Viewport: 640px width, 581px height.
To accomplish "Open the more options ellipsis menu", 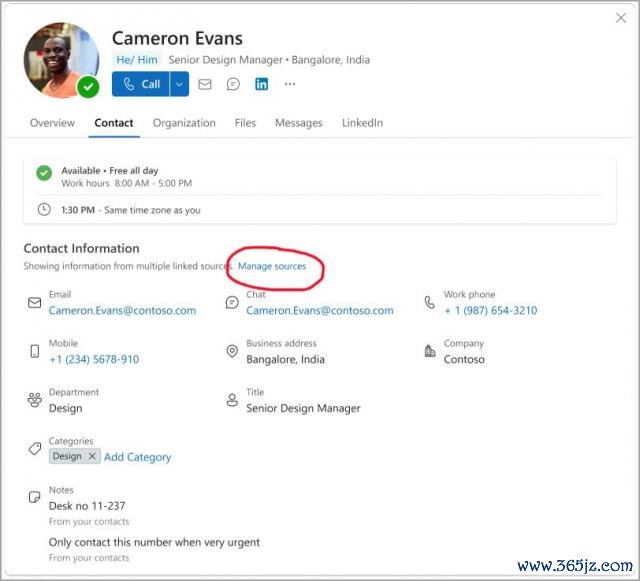I will [x=290, y=84].
